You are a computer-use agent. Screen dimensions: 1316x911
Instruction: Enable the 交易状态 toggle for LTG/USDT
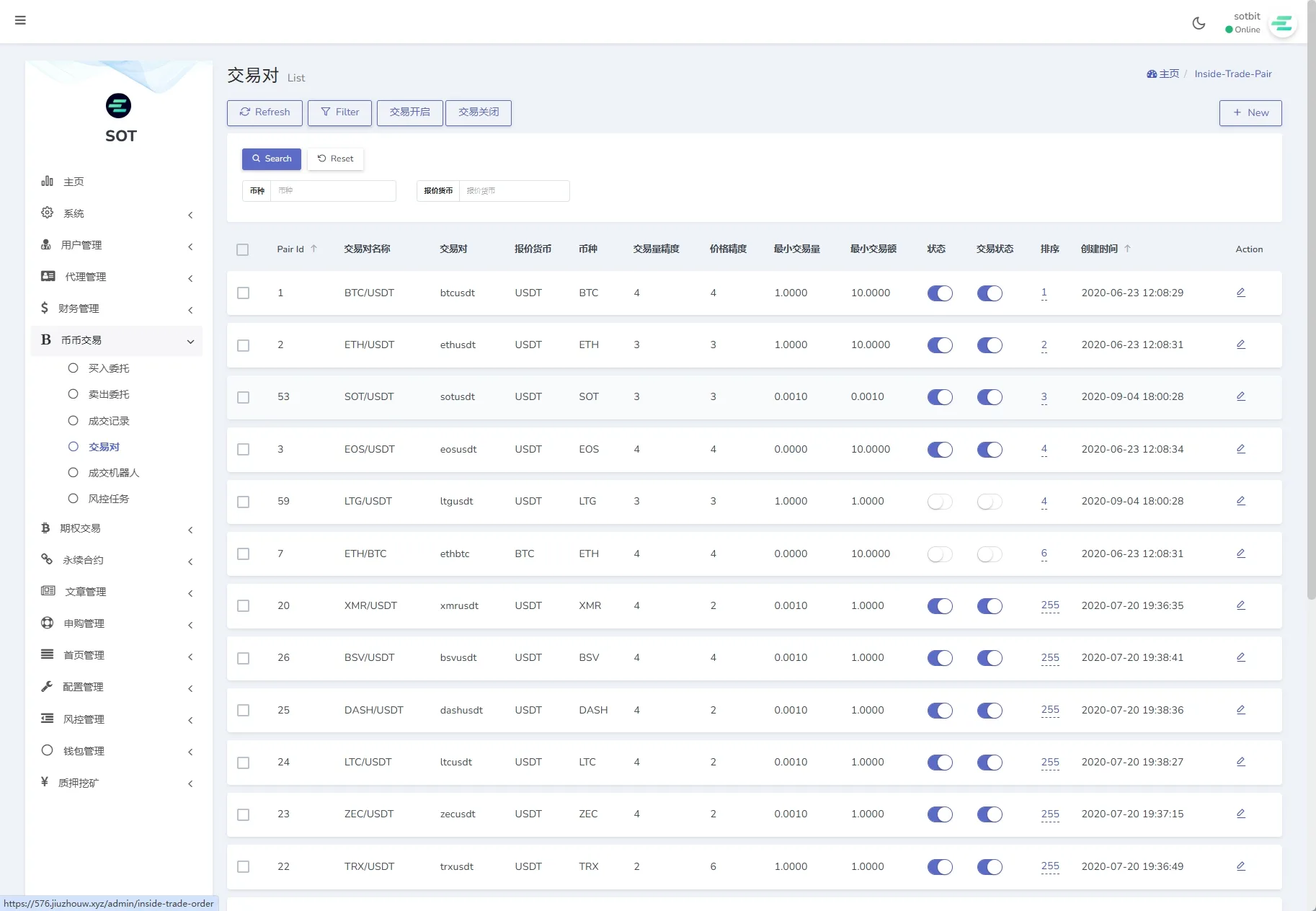990,502
